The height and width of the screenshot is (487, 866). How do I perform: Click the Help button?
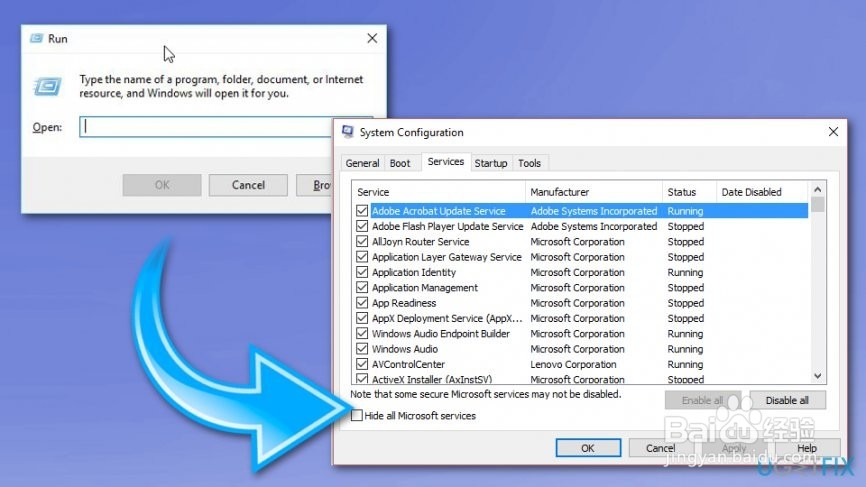tap(807, 448)
